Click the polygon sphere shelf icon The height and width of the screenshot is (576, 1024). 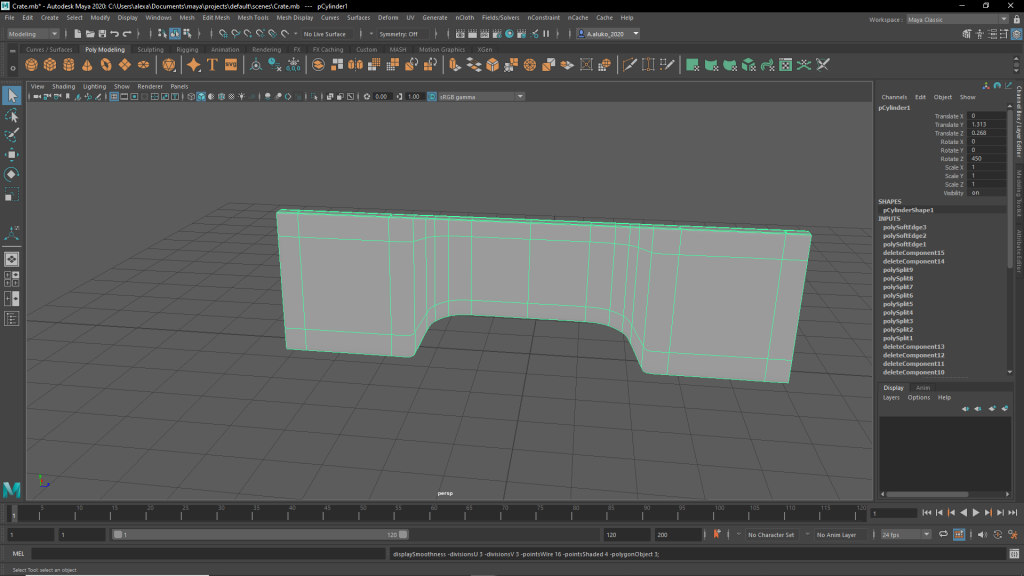tap(31, 65)
